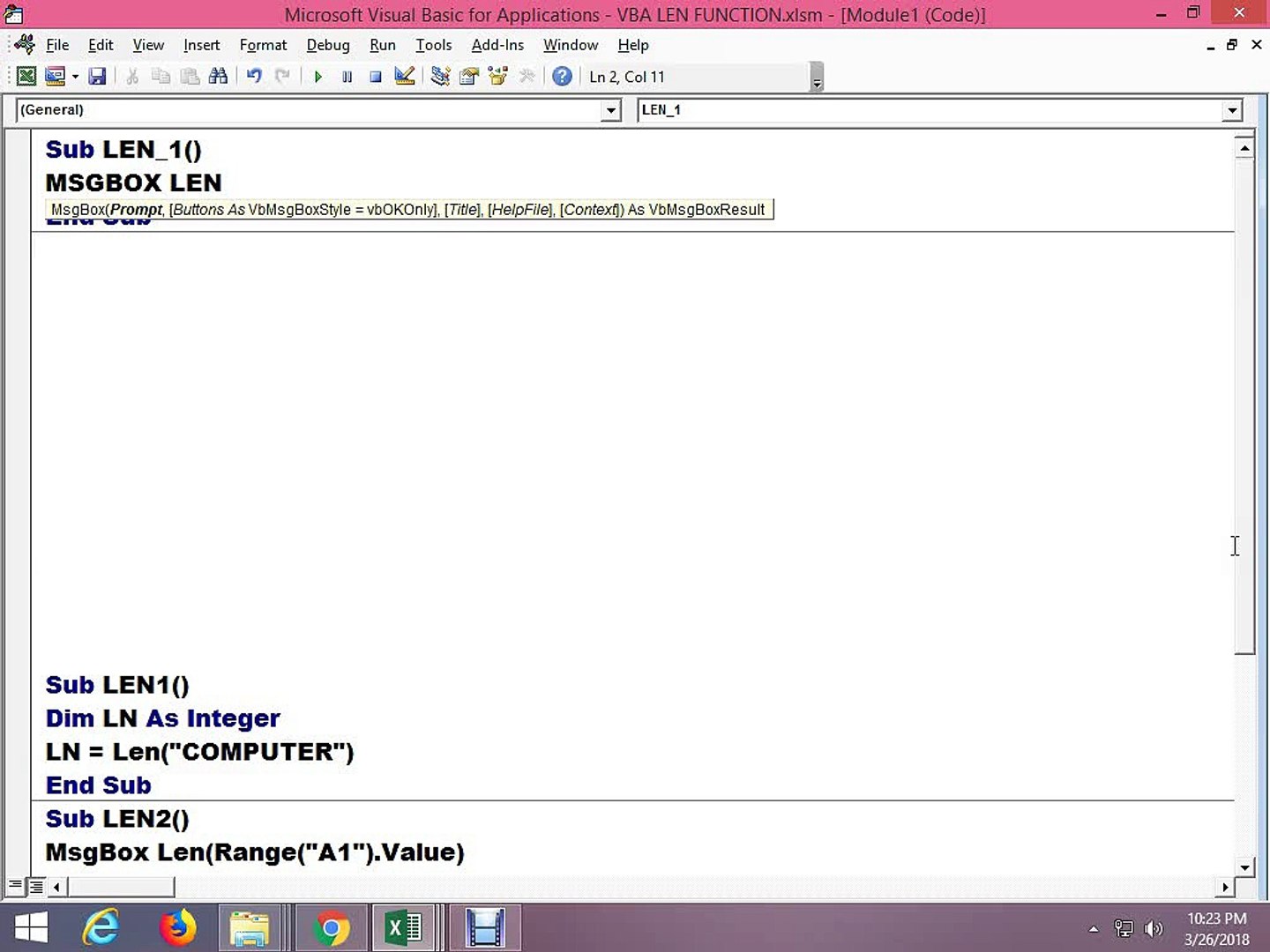
Task: Click the Redo toolbar icon
Action: click(282, 77)
